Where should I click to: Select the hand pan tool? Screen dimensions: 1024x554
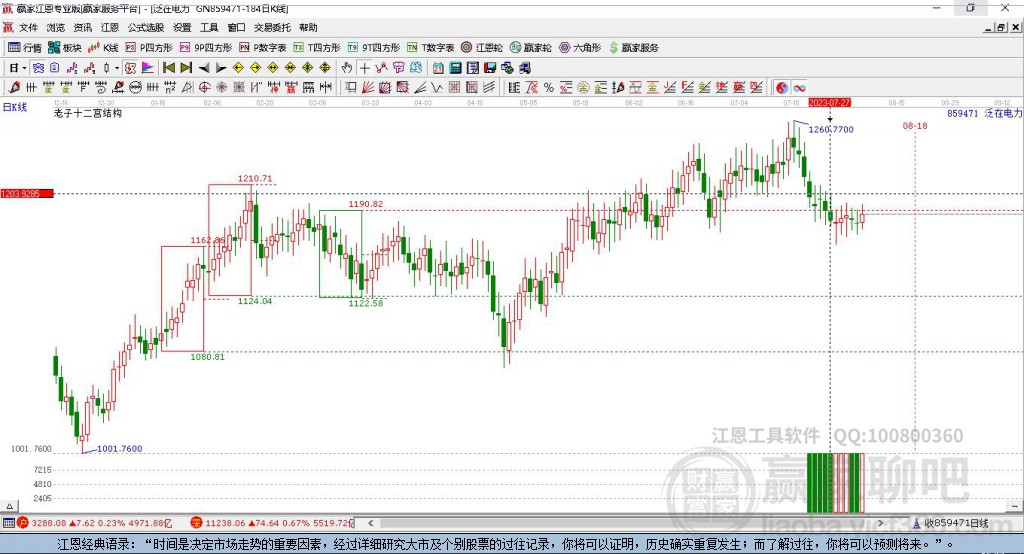point(347,68)
